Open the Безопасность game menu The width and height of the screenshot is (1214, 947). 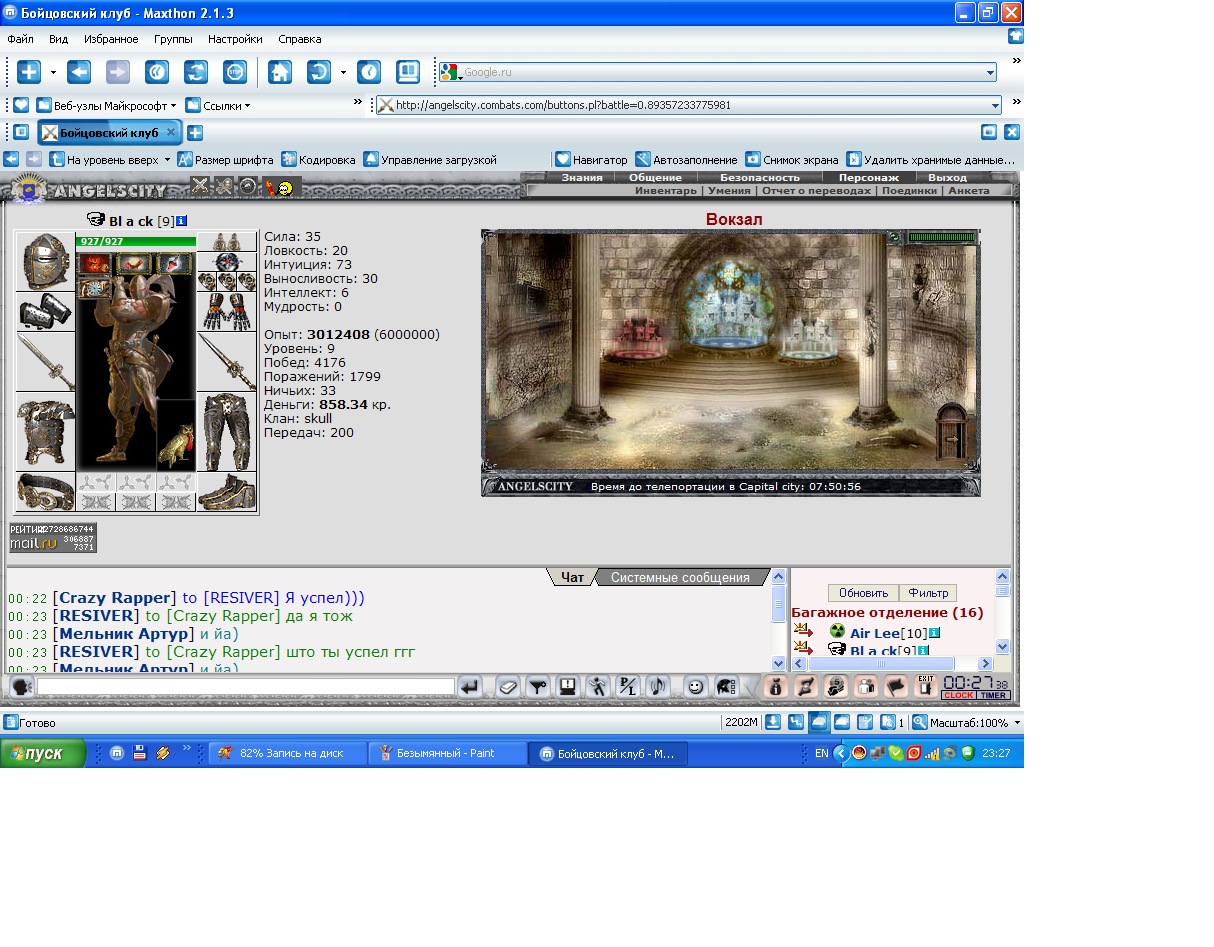pyautogui.click(x=760, y=177)
